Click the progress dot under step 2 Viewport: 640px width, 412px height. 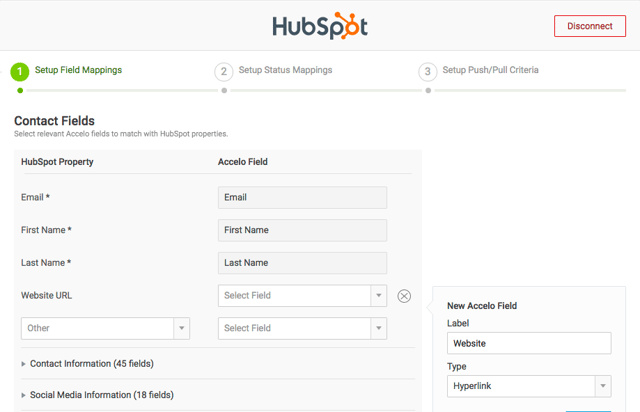point(224,90)
